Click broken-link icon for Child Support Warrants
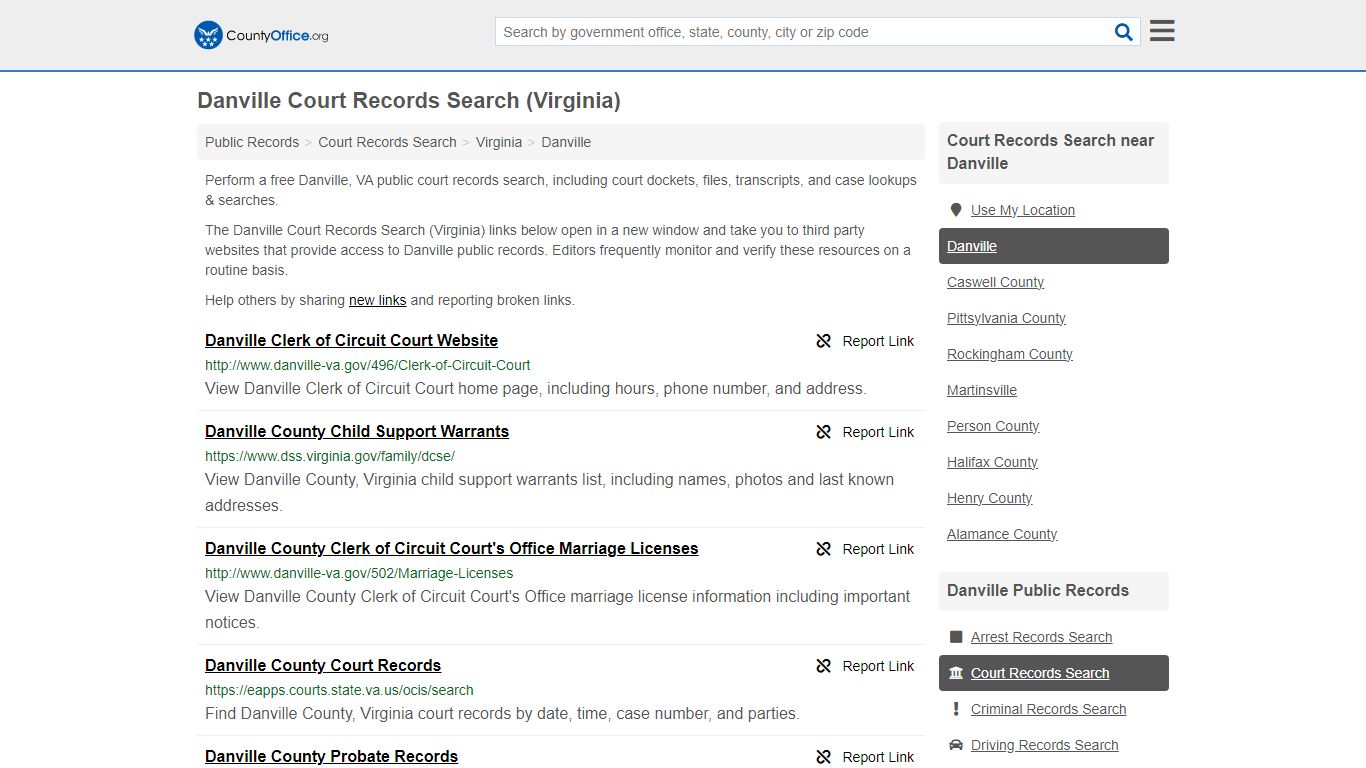Viewport: 1366px width, 768px height. pyautogui.click(x=823, y=432)
